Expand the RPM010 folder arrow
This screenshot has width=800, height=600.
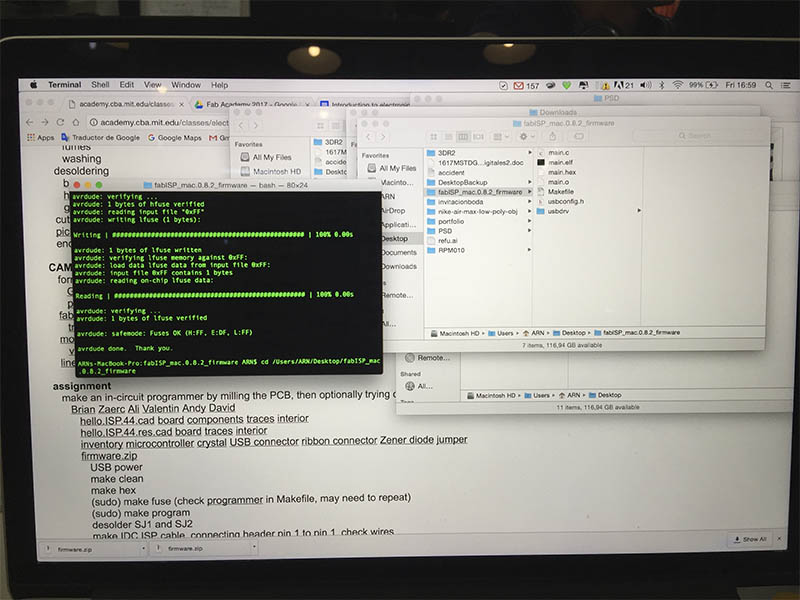click(x=529, y=250)
